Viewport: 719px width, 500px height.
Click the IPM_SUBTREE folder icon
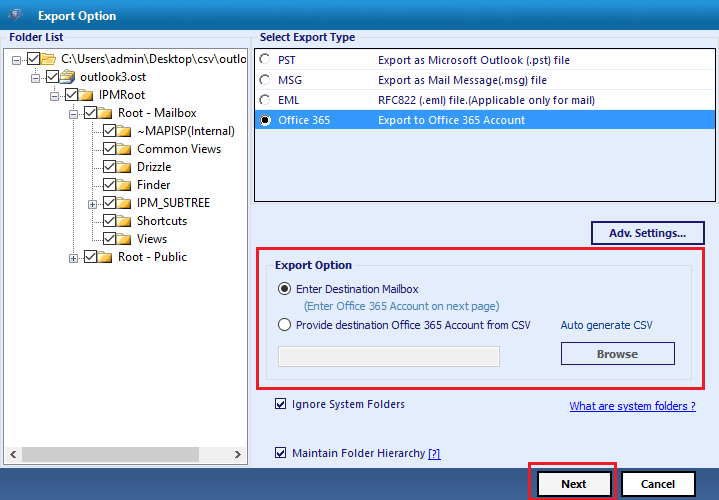coord(124,203)
